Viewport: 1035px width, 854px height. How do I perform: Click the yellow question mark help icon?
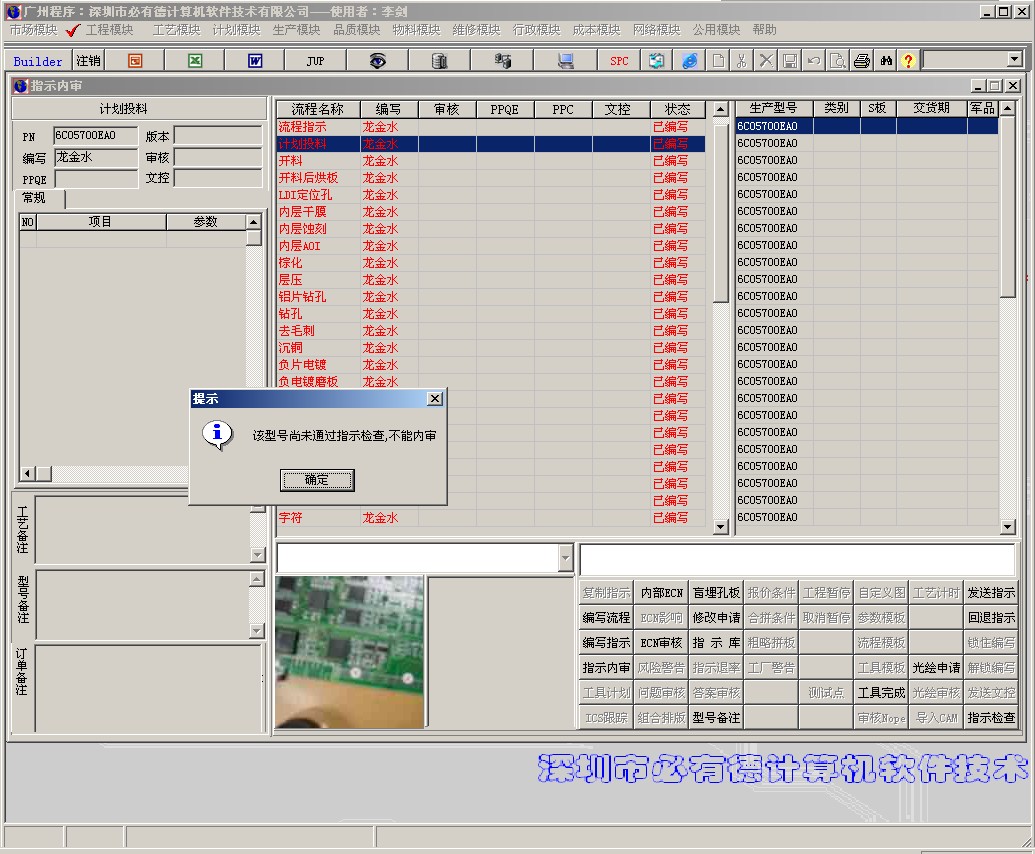908,61
